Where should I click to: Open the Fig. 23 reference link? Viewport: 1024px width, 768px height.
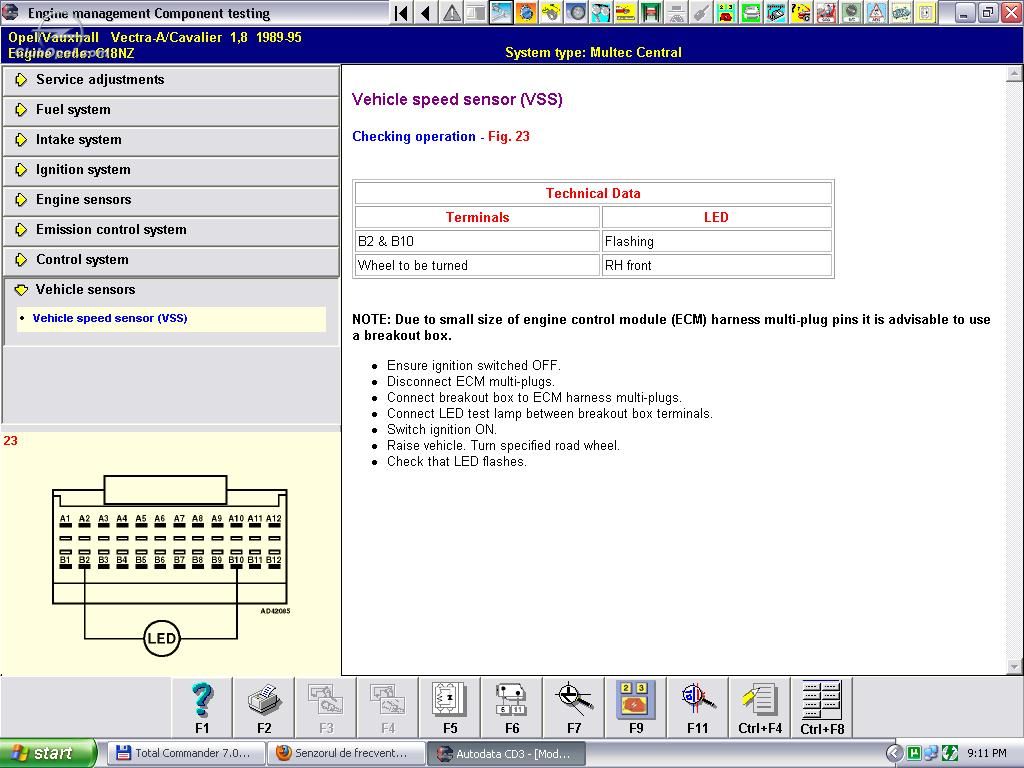(509, 136)
